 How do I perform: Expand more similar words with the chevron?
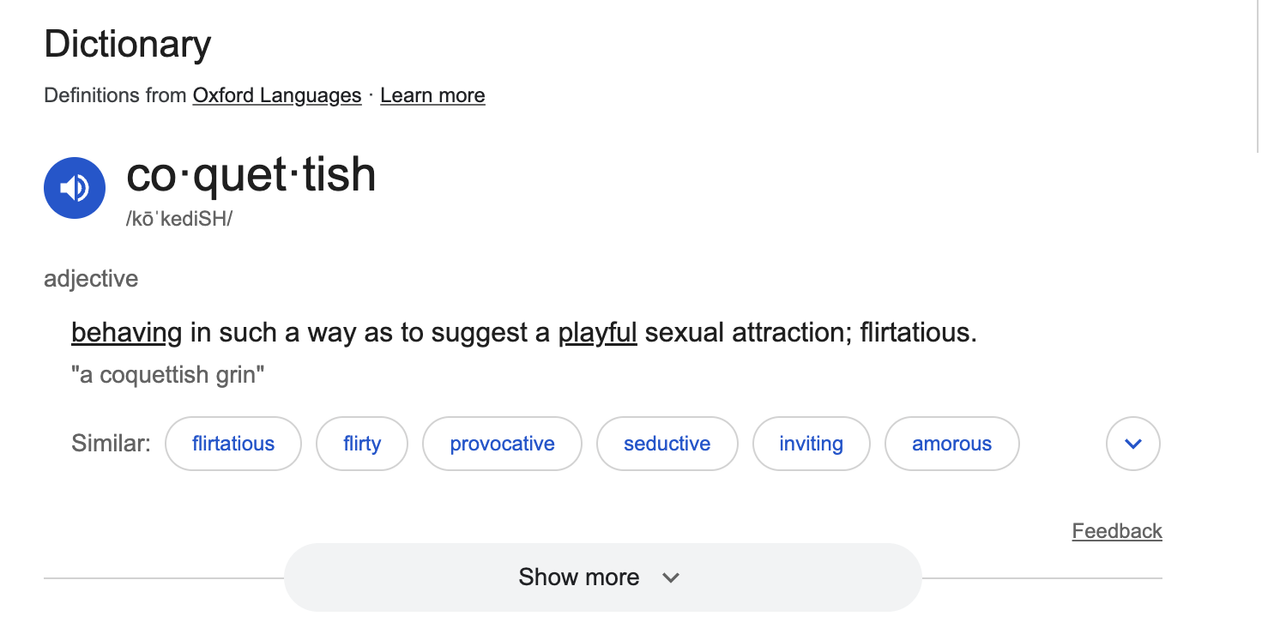(1133, 444)
